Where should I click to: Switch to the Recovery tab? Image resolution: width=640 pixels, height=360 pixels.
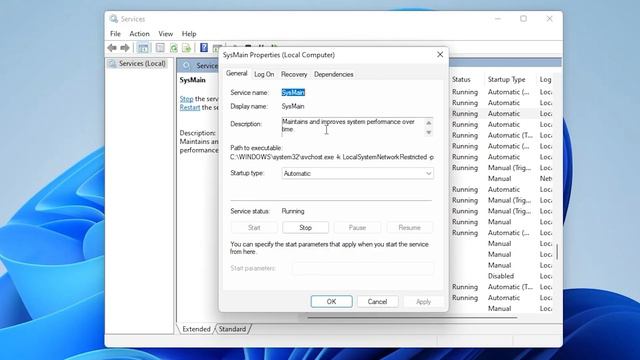pyautogui.click(x=294, y=74)
